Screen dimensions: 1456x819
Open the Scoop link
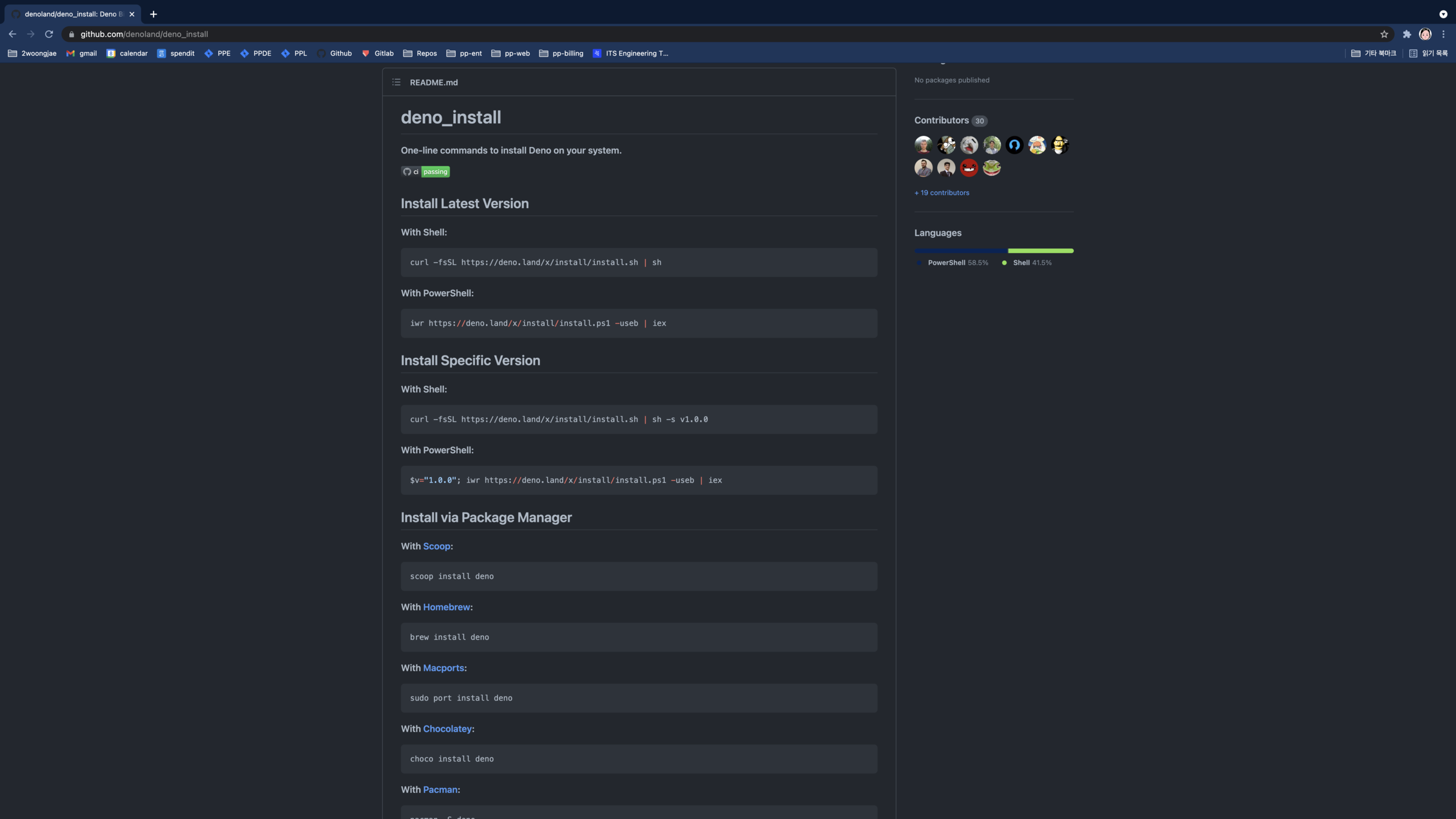click(436, 546)
